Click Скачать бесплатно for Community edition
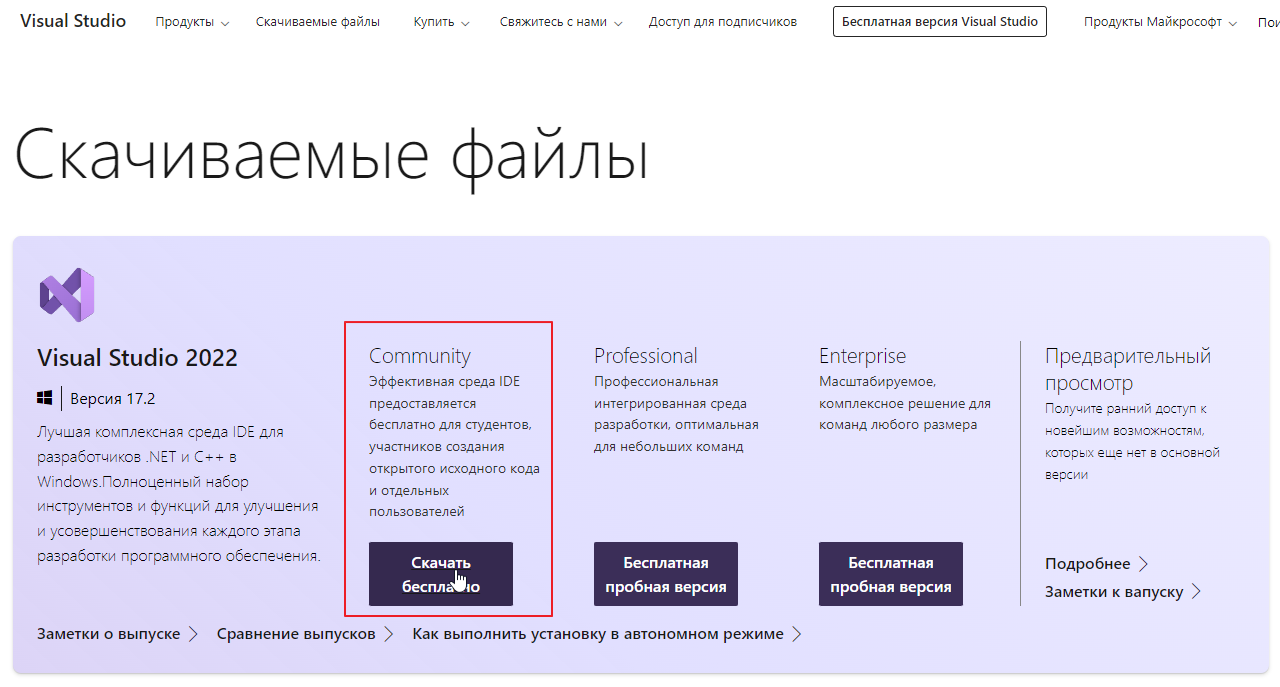The width and height of the screenshot is (1280, 687). pos(440,574)
